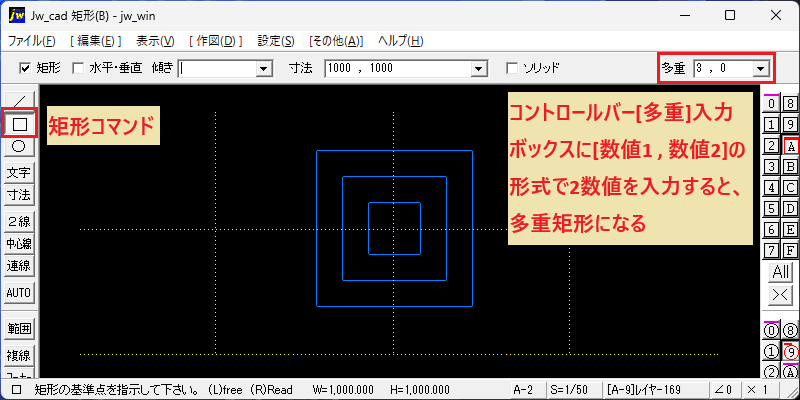Select the rectangle (矩形) tool
800x400 pixels.
(19, 123)
